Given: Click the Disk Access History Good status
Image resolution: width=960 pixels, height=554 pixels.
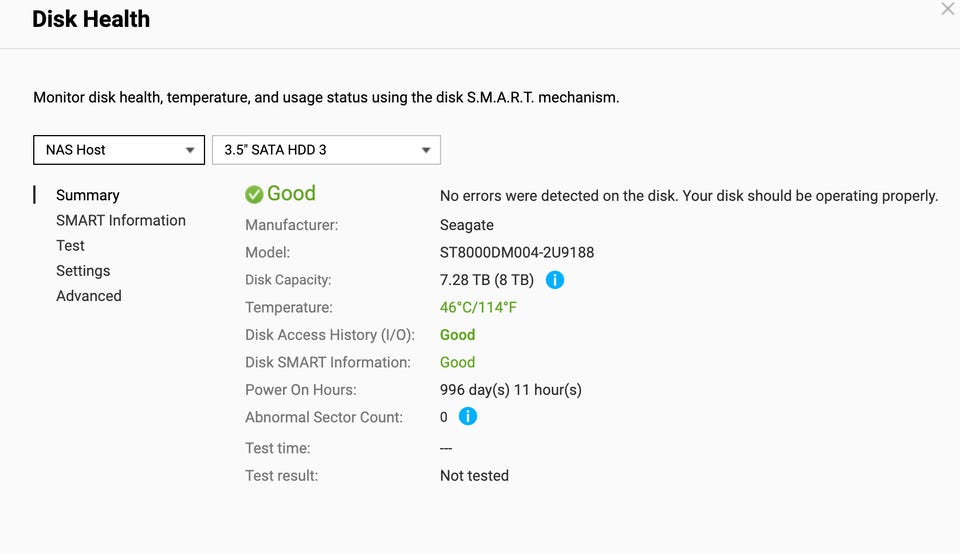Looking at the screenshot, I should [457, 335].
